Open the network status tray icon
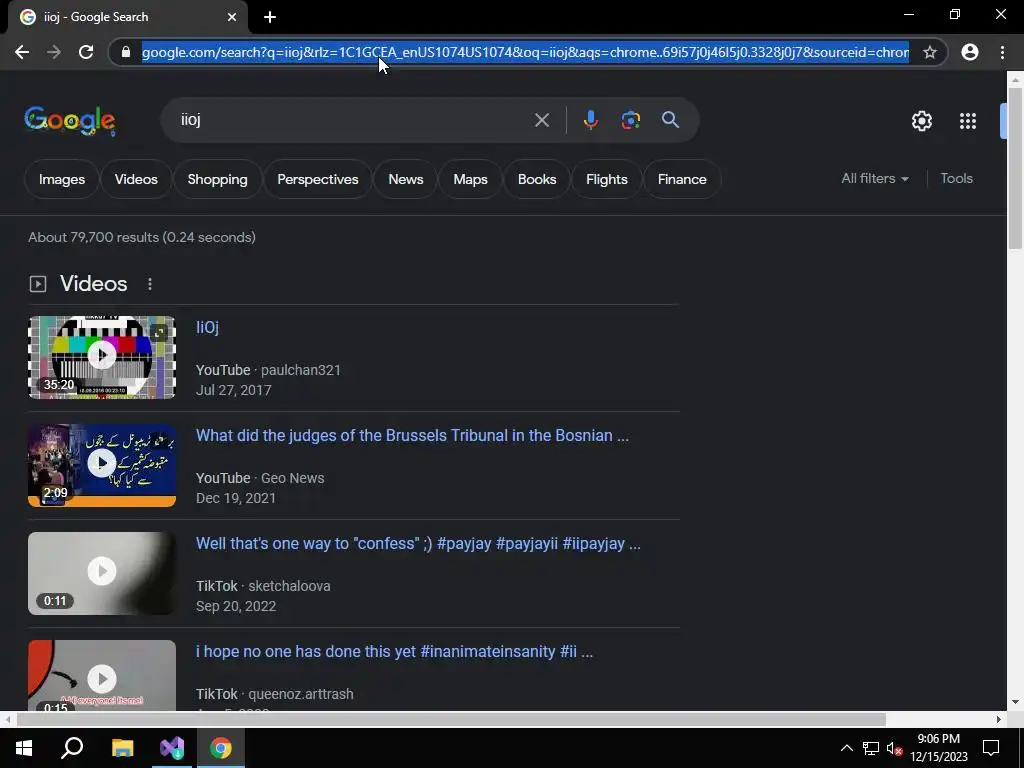The width and height of the screenshot is (1024, 768). pos(871,748)
